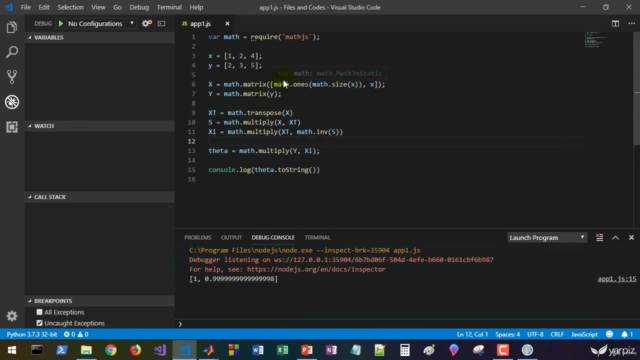Collapse the Variables section
Viewport: 640px width, 360px height.
pos(99,38)
